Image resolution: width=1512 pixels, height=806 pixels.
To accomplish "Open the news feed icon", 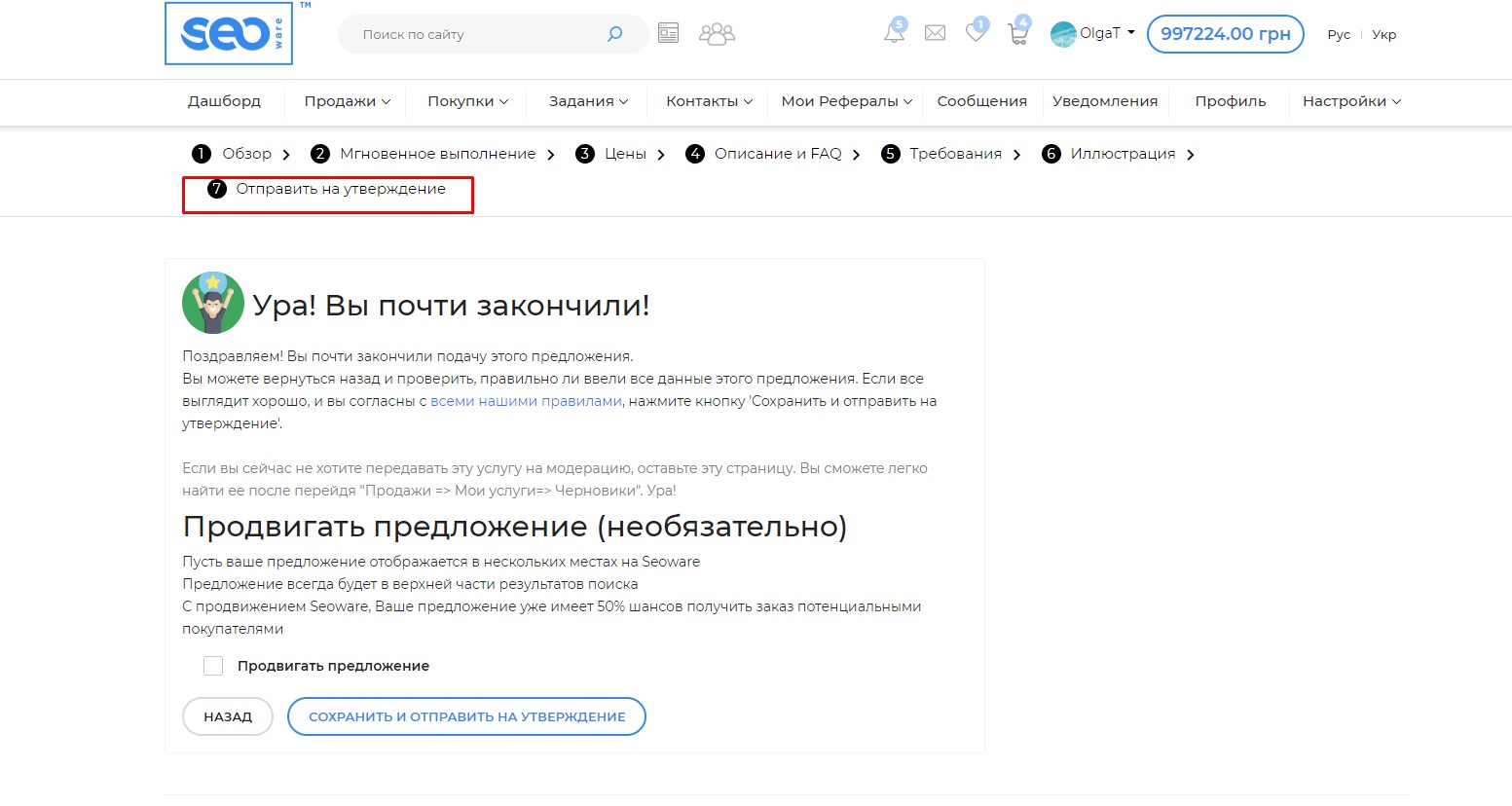I will 668,34.
